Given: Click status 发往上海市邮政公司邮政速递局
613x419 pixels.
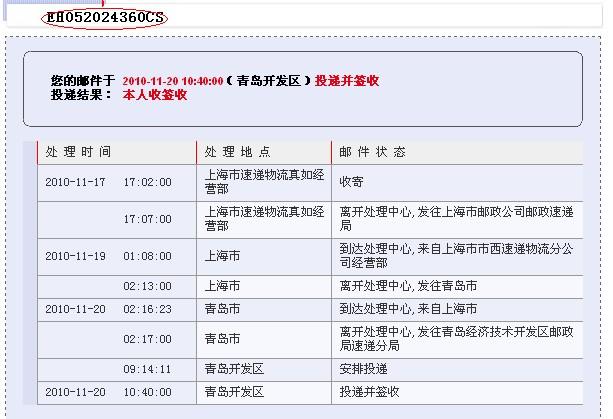Looking at the screenshot, I should [x=457, y=219].
